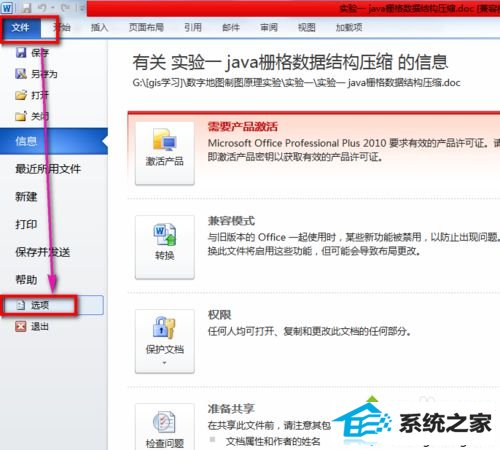Click the Convert (转换) compatibility button
This screenshot has width=500, height=450.
pos(165,247)
